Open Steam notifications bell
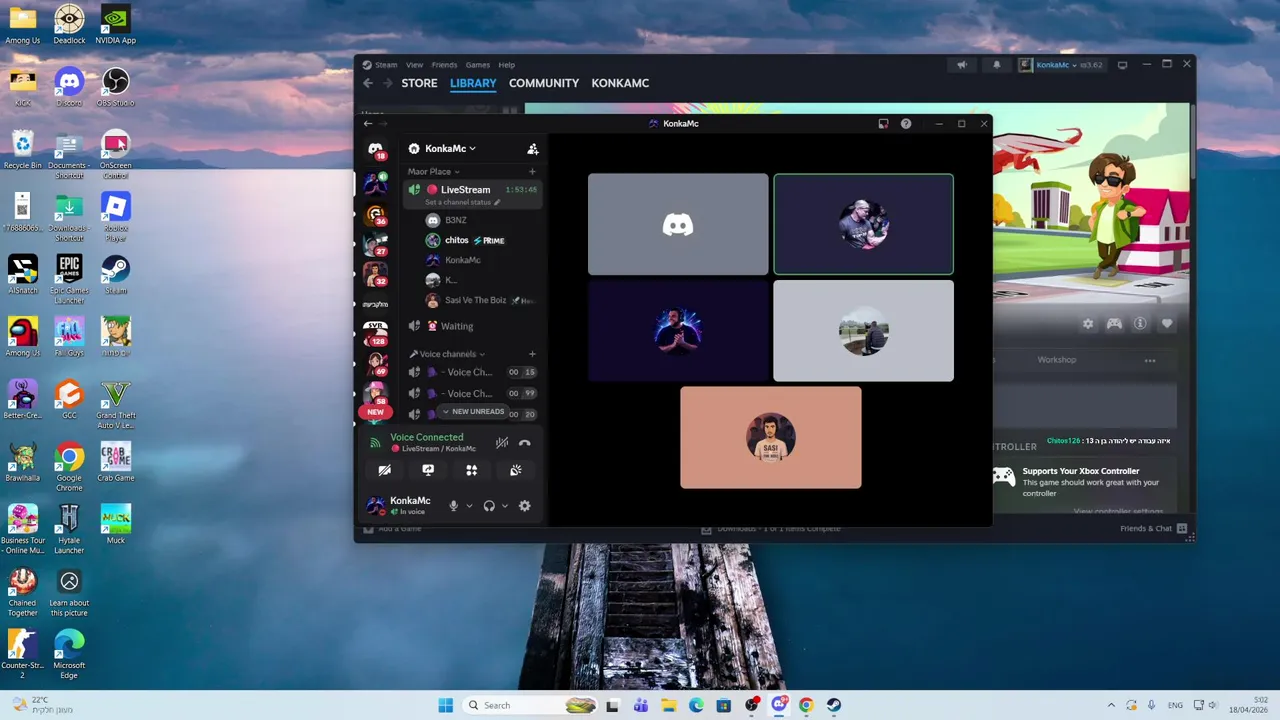 click(x=996, y=65)
